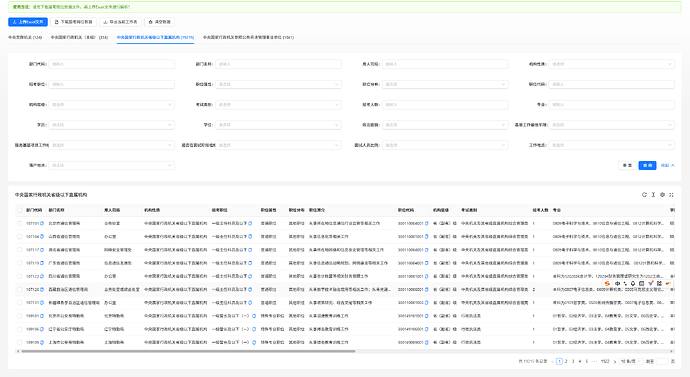Screen dimensions: 690x377
Task: Click the 重置 reset button
Action: pos(627,165)
